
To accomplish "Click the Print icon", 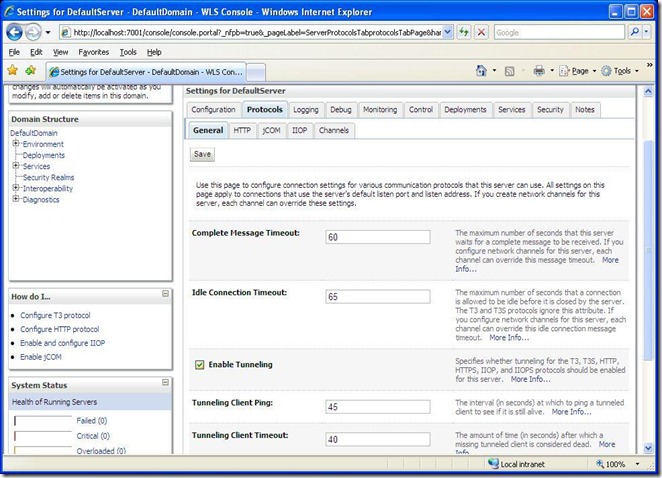I will click(x=539, y=71).
